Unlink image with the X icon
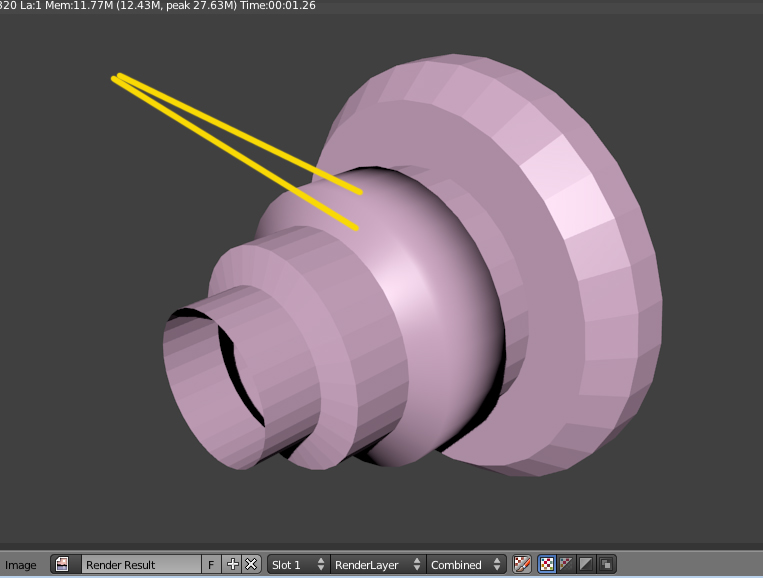763x578 pixels. tap(252, 564)
